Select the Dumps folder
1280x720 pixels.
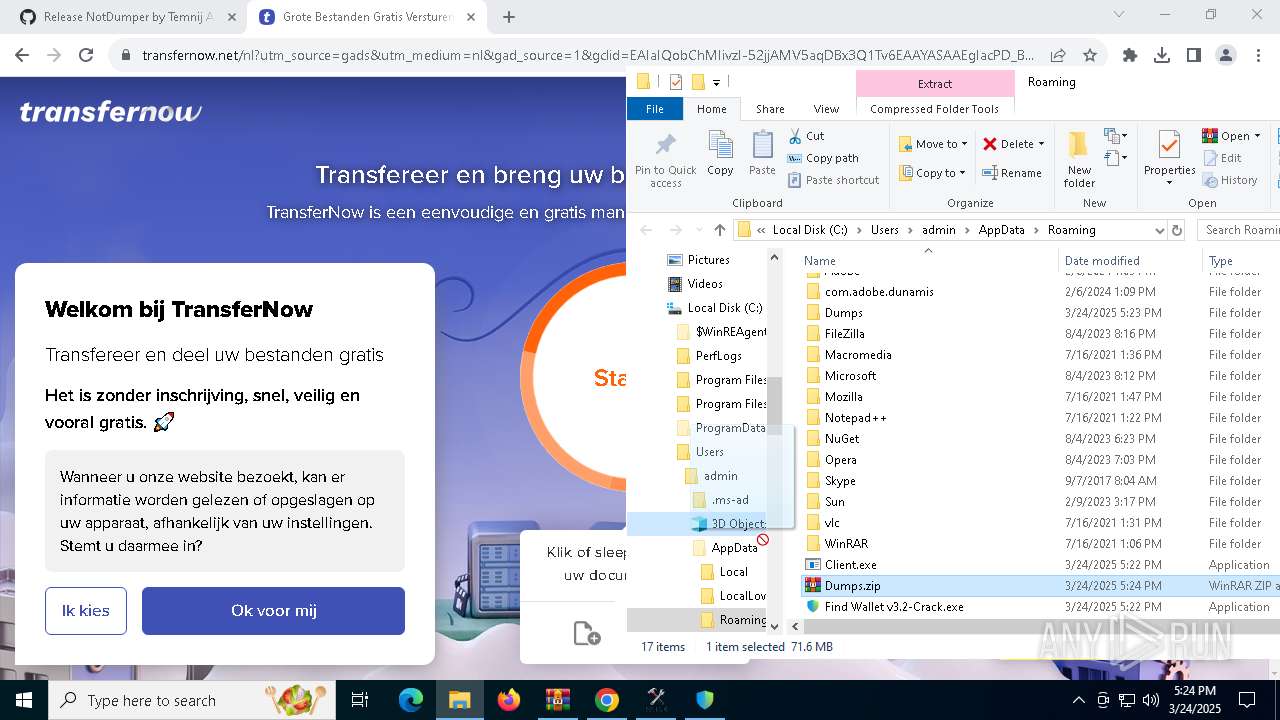(x=844, y=313)
